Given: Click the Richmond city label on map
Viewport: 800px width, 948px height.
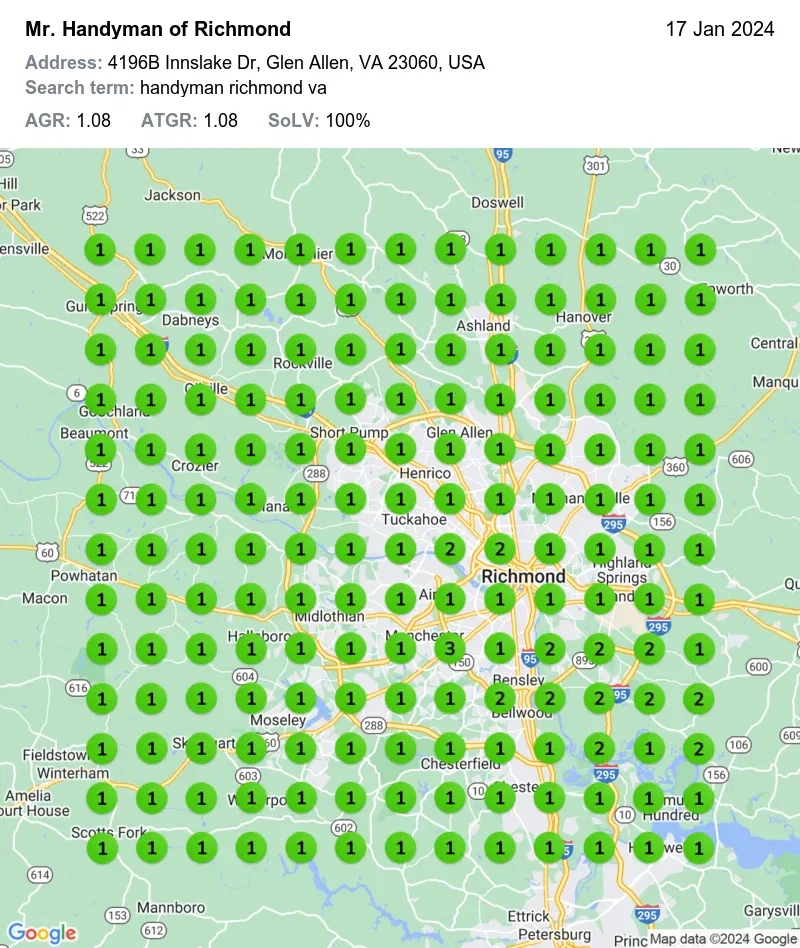Looking at the screenshot, I should click(523, 576).
